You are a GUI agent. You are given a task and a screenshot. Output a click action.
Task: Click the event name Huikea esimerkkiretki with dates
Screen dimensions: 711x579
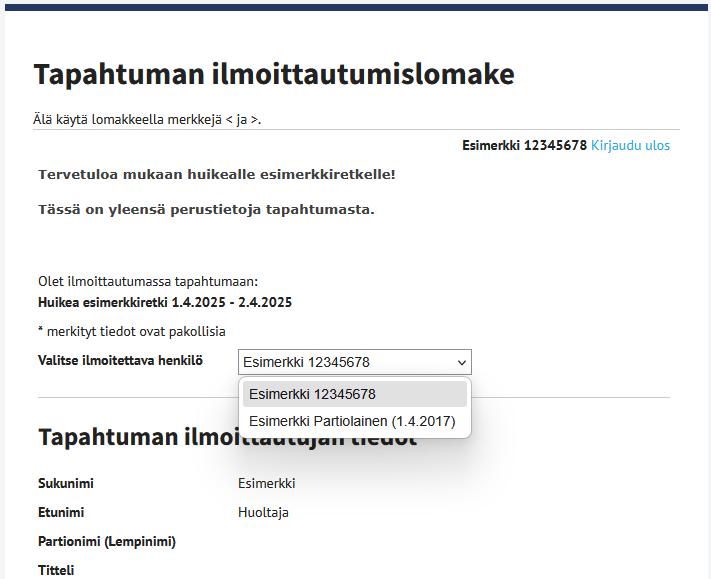165,302
